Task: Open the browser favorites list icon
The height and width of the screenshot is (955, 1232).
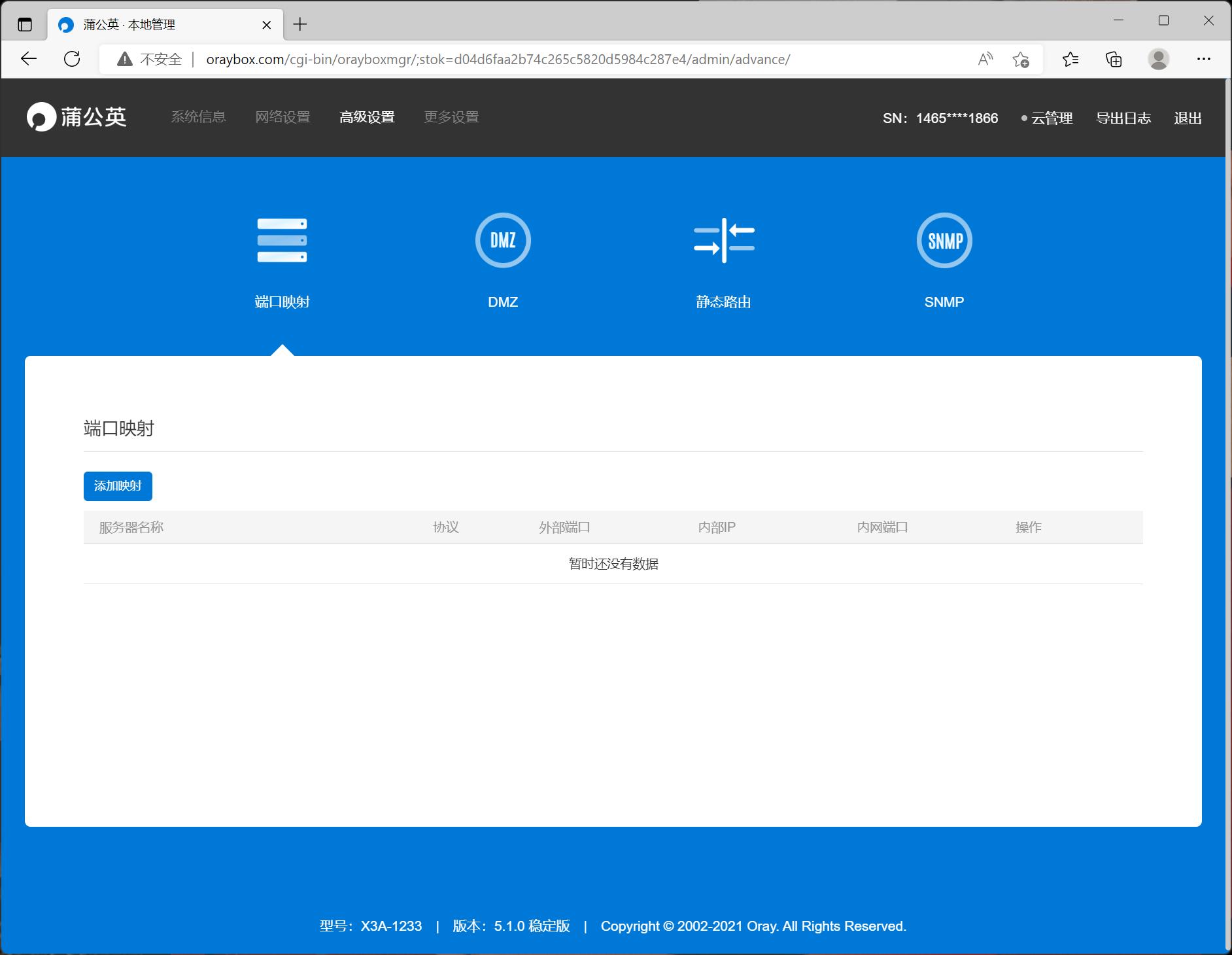Action: (1070, 60)
